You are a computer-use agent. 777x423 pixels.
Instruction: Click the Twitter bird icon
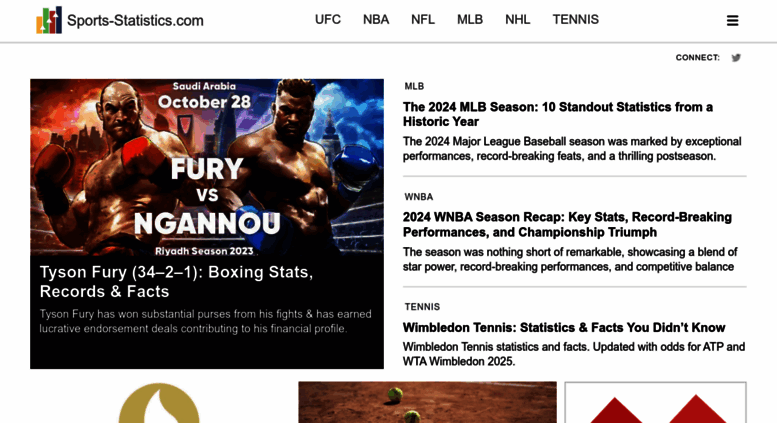pyautogui.click(x=736, y=58)
